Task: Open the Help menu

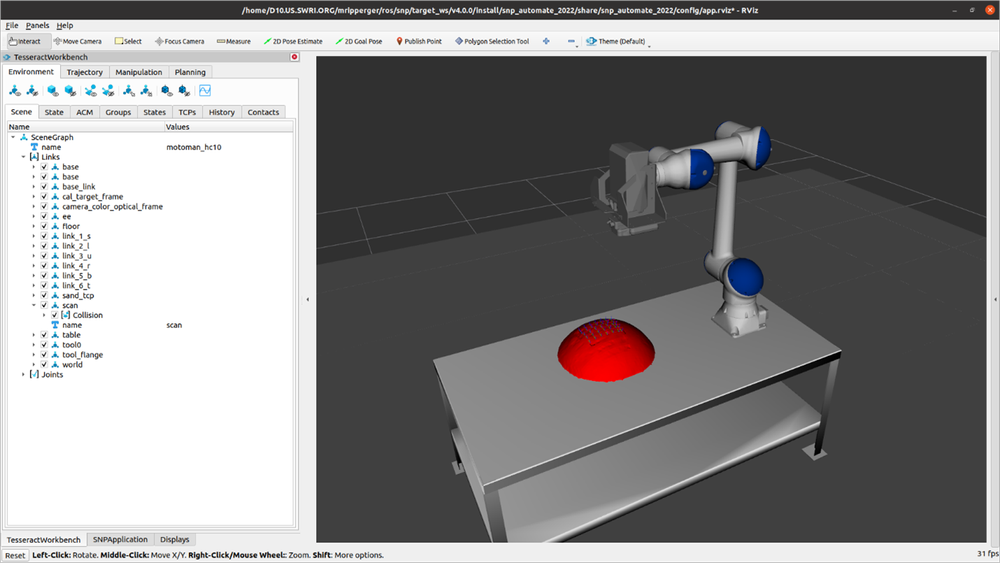Action: pos(64,26)
